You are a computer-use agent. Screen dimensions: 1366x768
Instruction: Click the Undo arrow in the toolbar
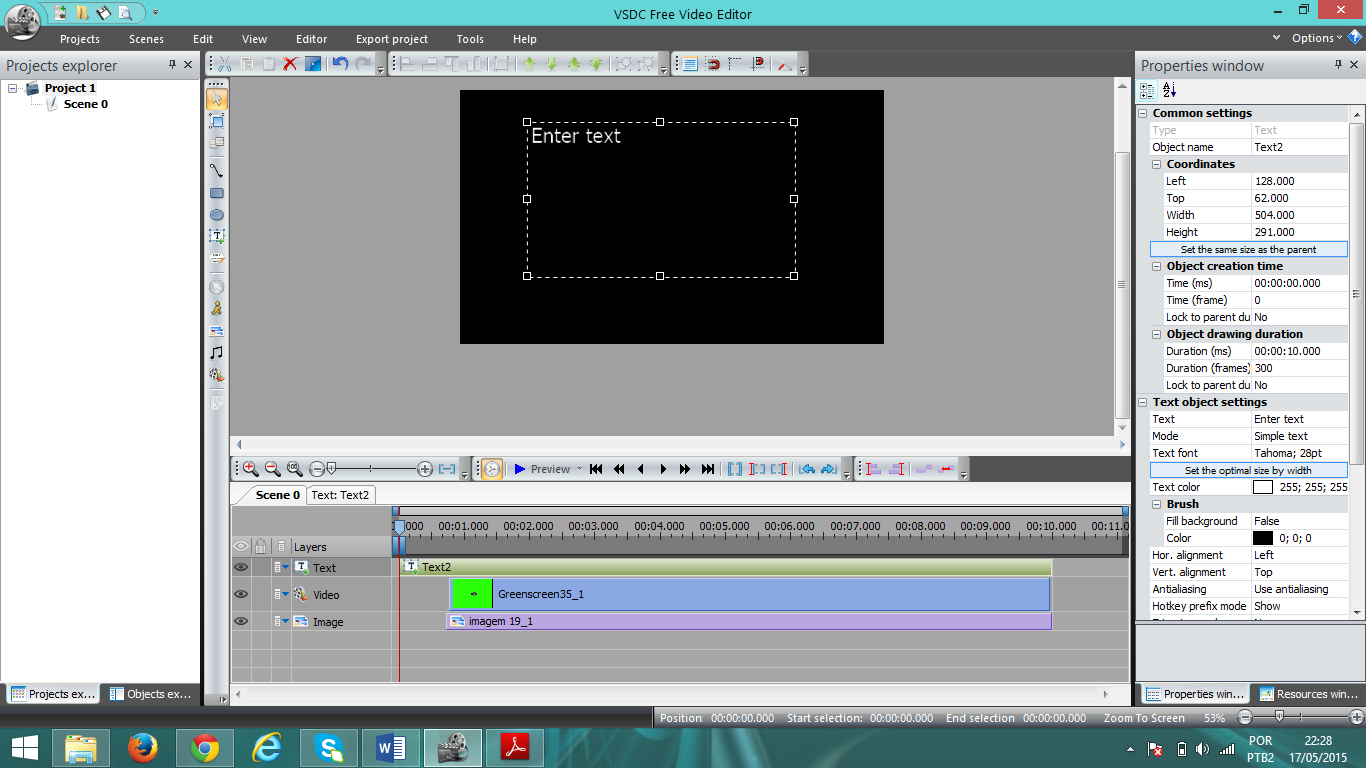click(x=340, y=64)
